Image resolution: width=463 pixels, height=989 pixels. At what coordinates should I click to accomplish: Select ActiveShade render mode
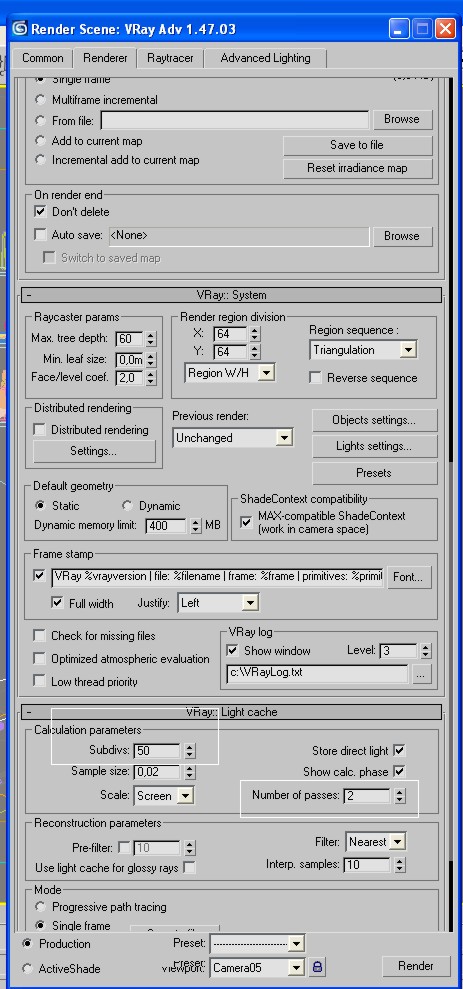[27, 968]
